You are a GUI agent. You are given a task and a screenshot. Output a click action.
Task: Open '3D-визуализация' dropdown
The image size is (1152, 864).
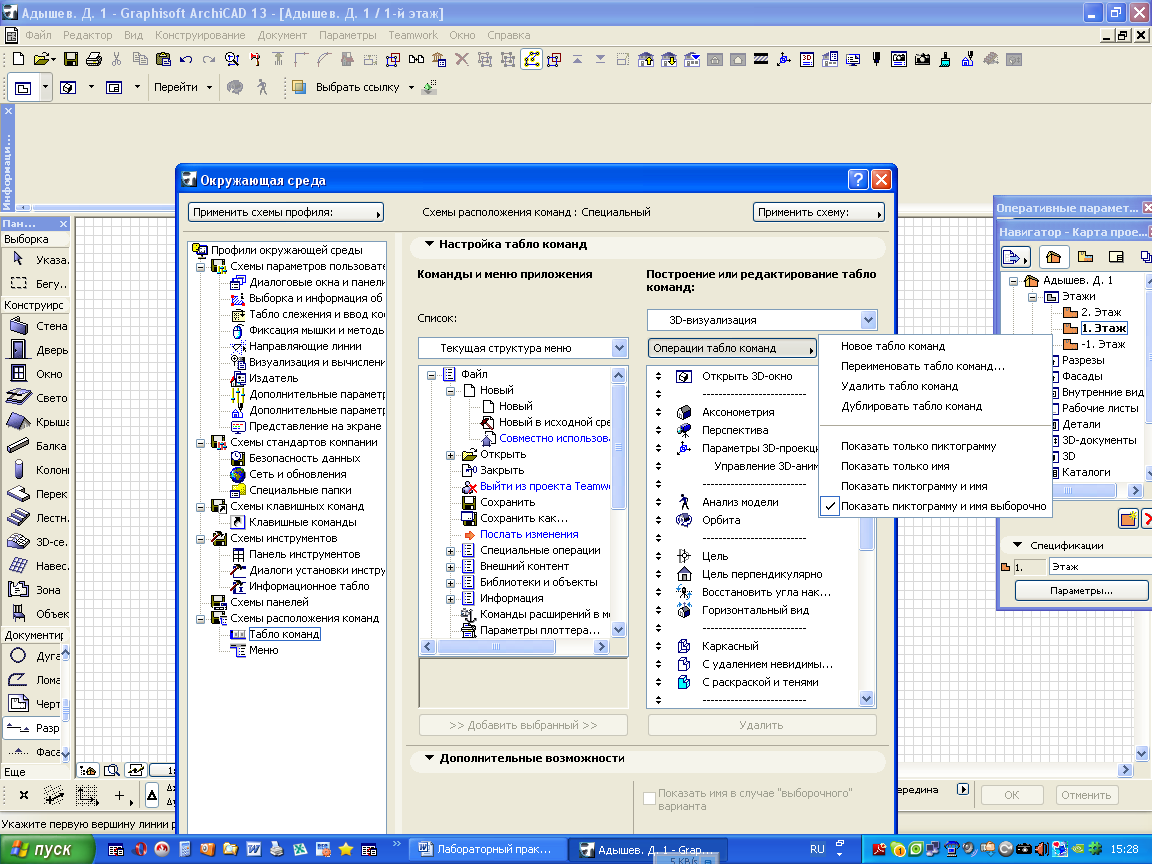[x=762, y=320]
